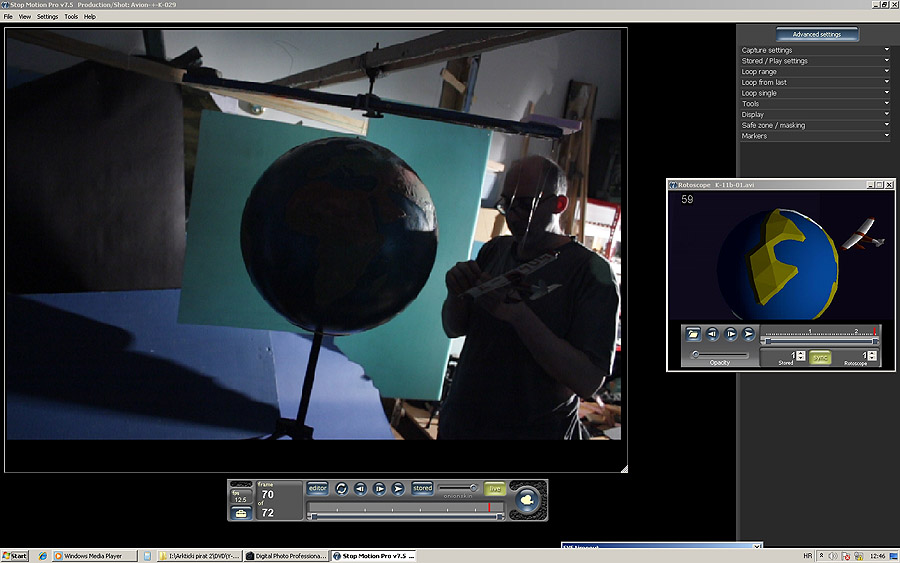Step back one frame in Rotoscope window
The height and width of the screenshot is (563, 900).
pyautogui.click(x=712, y=333)
